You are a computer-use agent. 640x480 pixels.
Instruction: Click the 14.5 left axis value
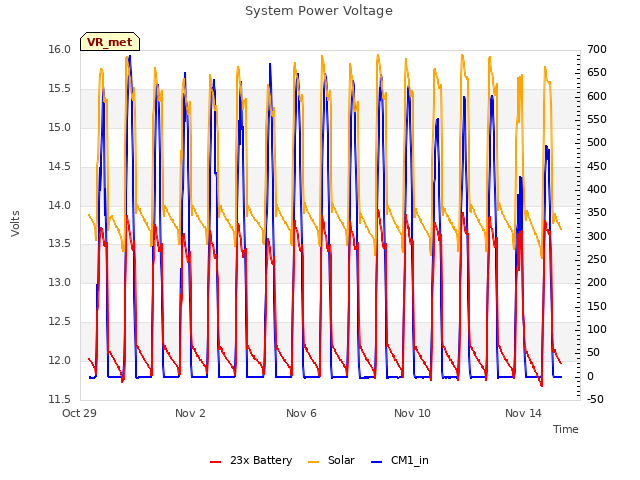coord(60,166)
